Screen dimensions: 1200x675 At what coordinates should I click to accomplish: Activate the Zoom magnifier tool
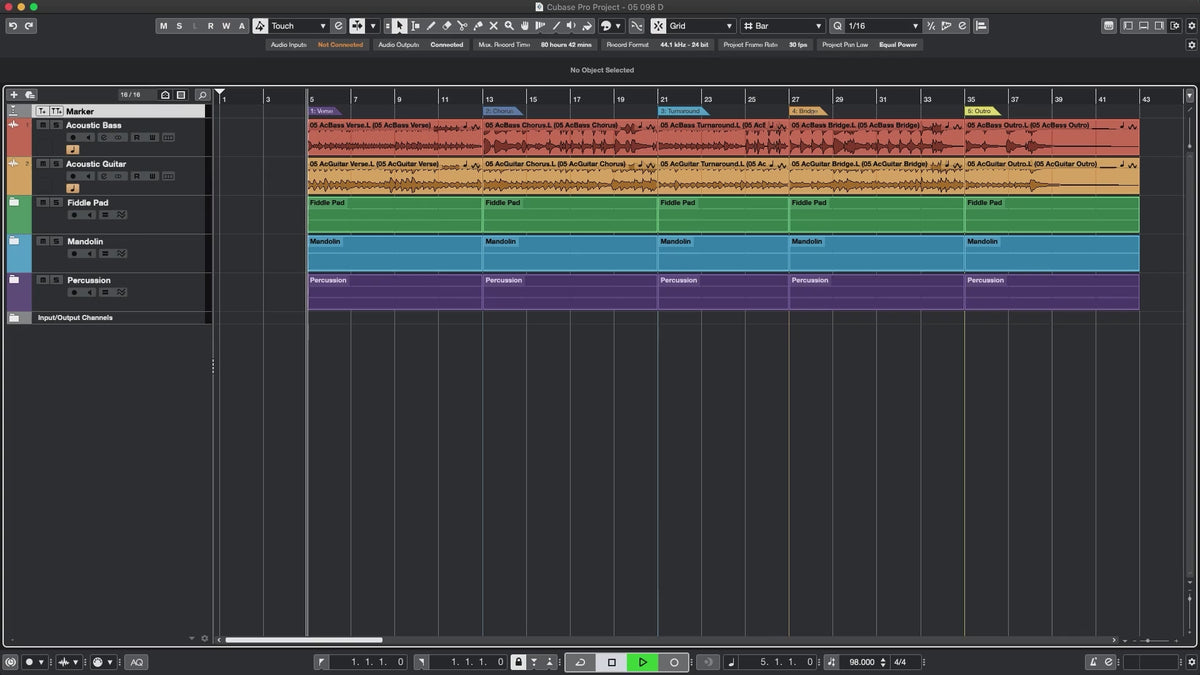[509, 26]
